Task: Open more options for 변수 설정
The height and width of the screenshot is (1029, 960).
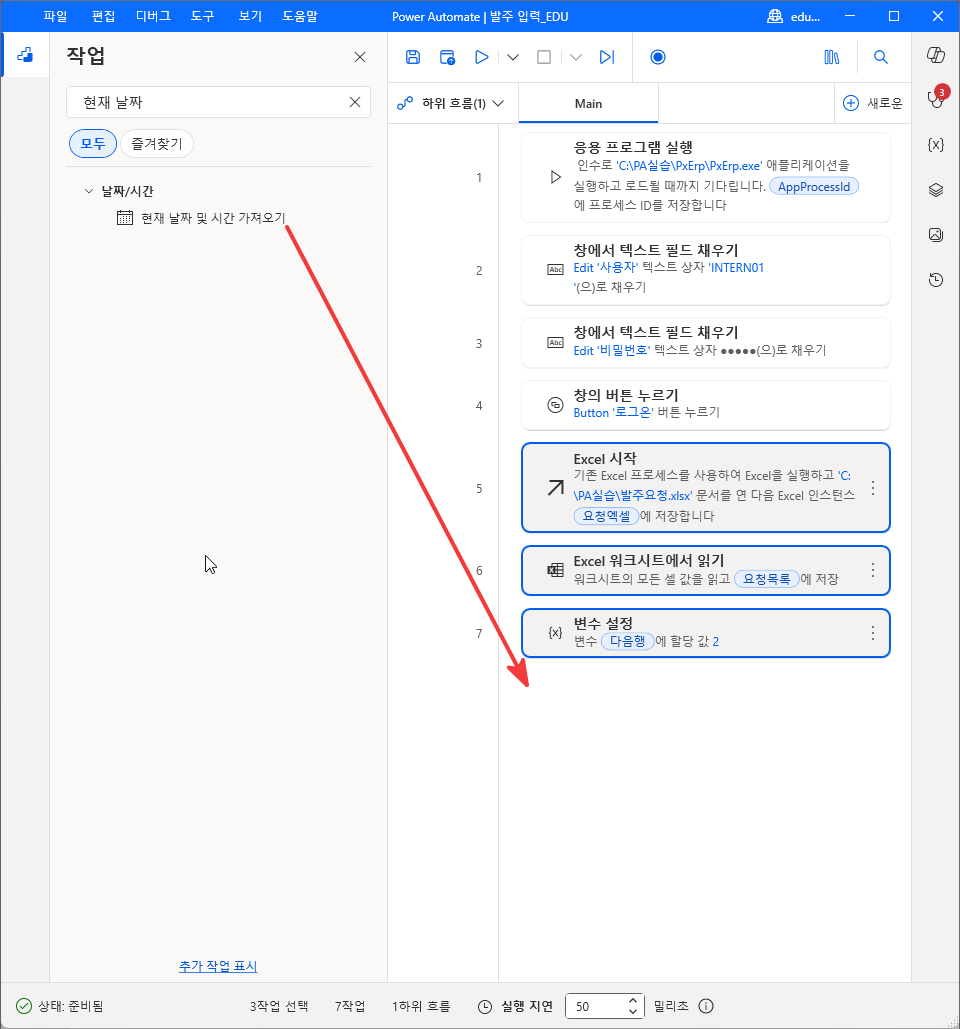Action: (873, 633)
